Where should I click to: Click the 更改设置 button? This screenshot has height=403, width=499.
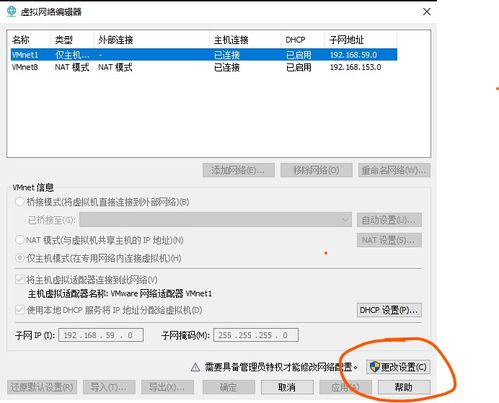[398, 367]
